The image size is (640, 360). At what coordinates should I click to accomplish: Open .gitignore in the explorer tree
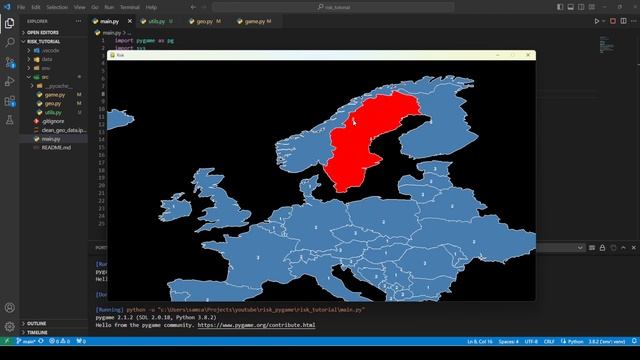53,121
